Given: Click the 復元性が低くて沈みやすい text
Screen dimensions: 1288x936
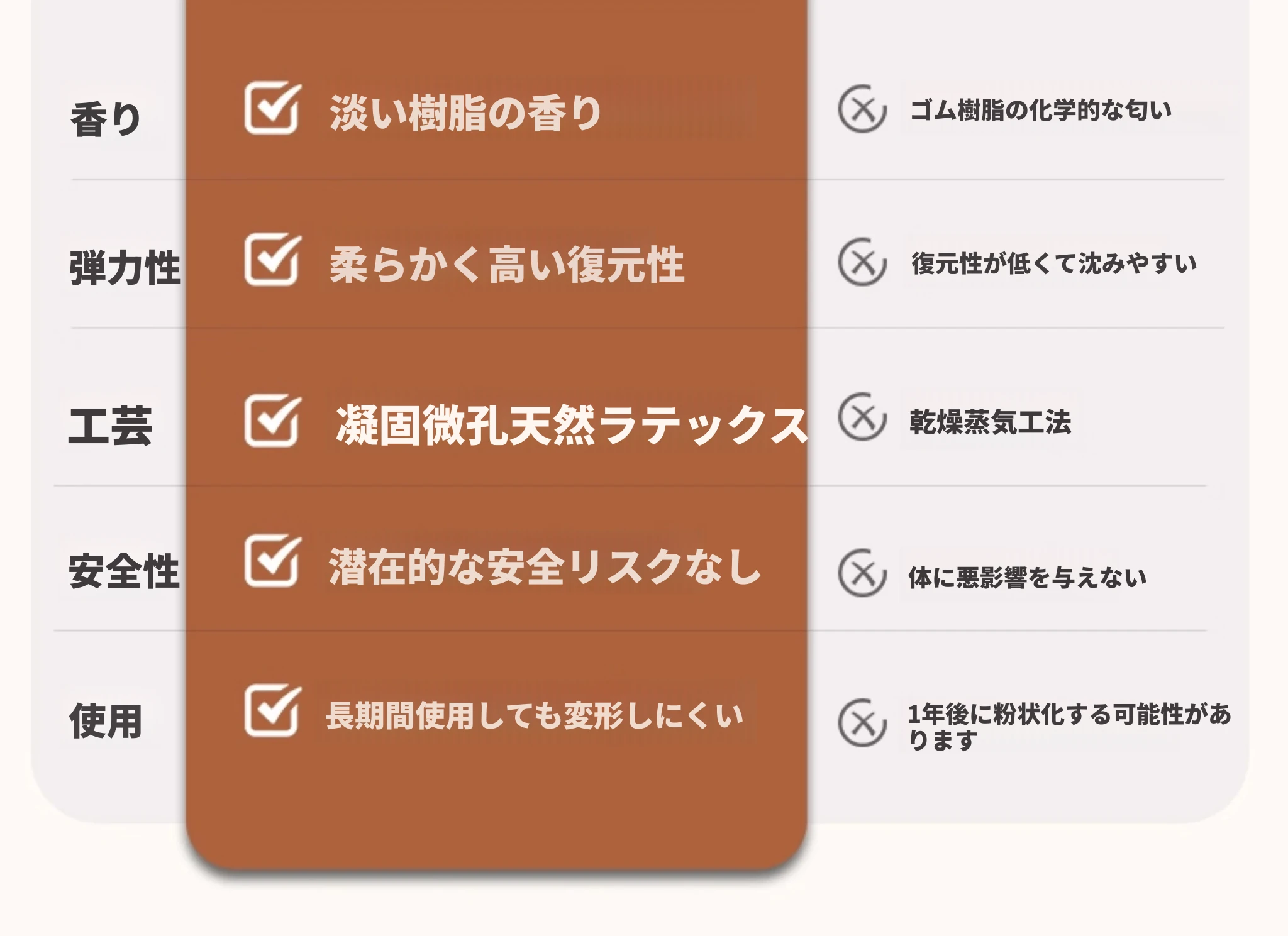Looking at the screenshot, I should pos(1053,263).
